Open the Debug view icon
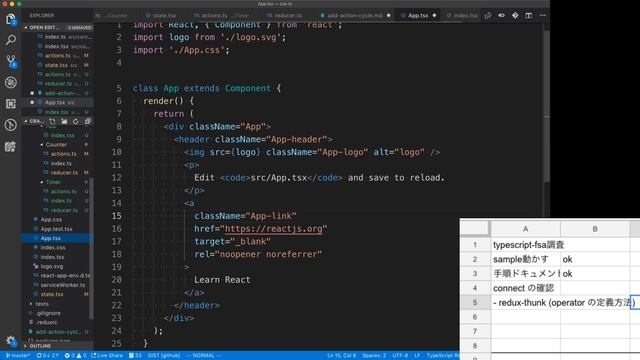The image size is (640, 360). (11, 82)
